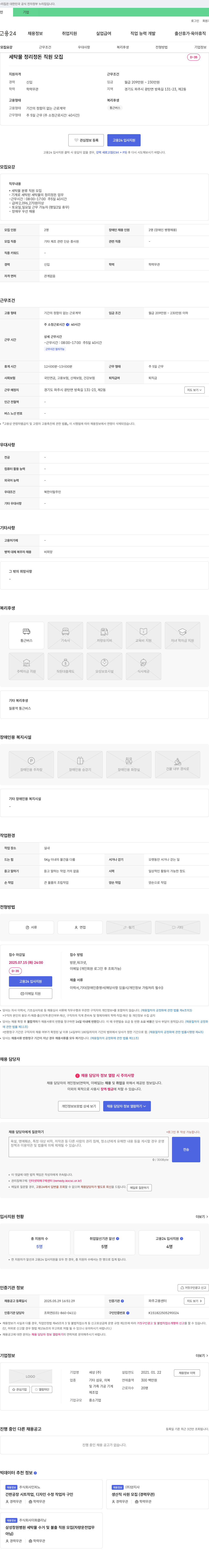Open the 취업지원 main menu

(69, 33)
